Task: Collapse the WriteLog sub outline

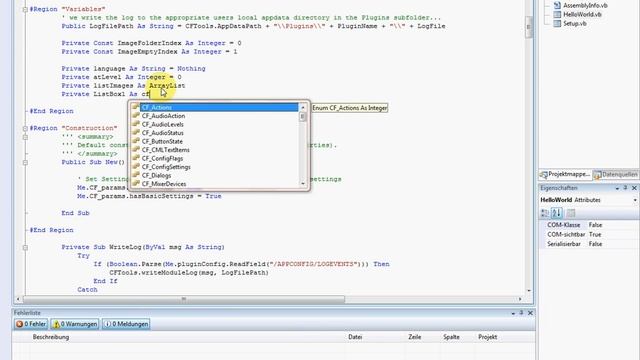Action: click(x=25, y=247)
